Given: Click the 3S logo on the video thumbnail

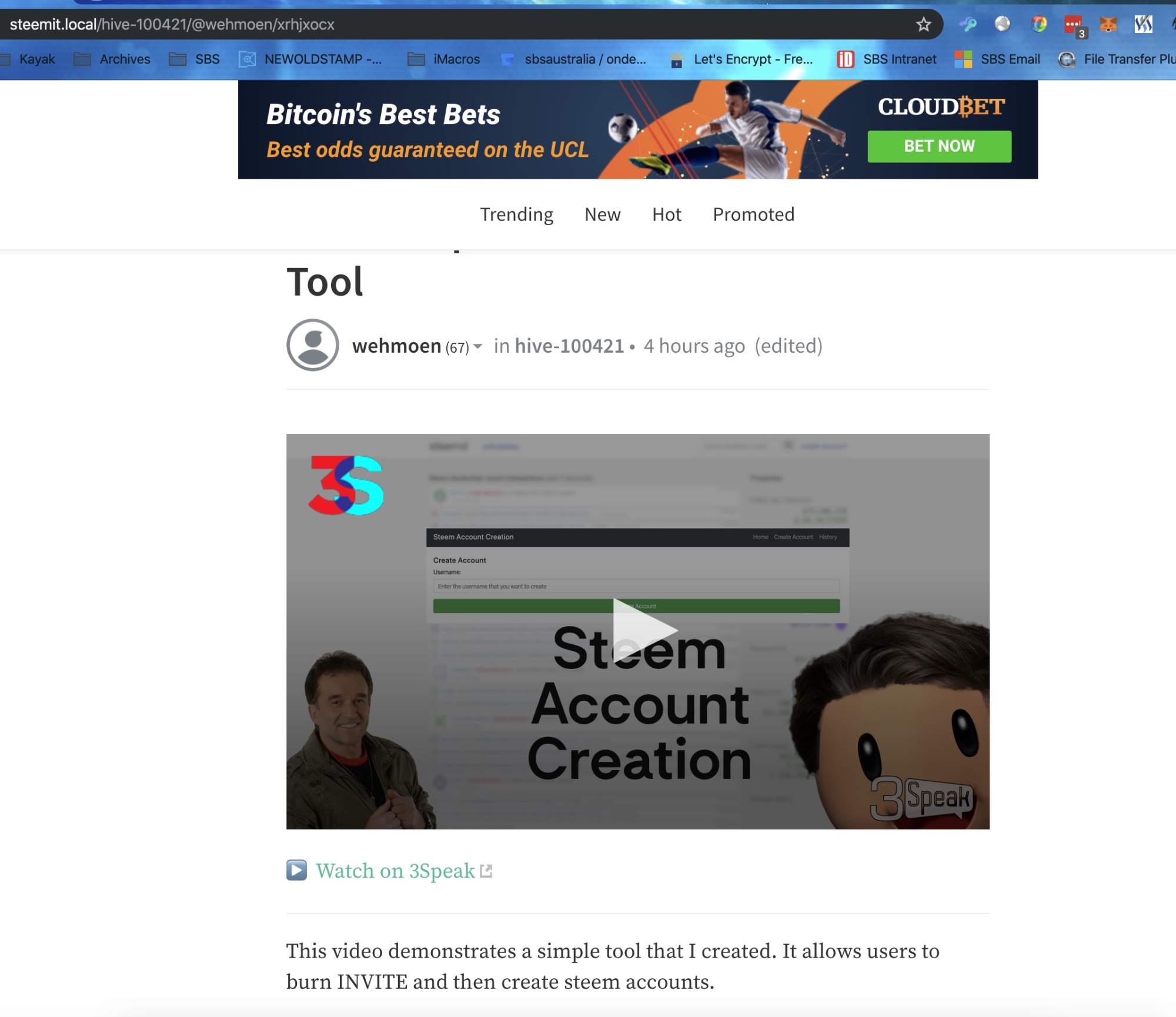Looking at the screenshot, I should pyautogui.click(x=346, y=485).
